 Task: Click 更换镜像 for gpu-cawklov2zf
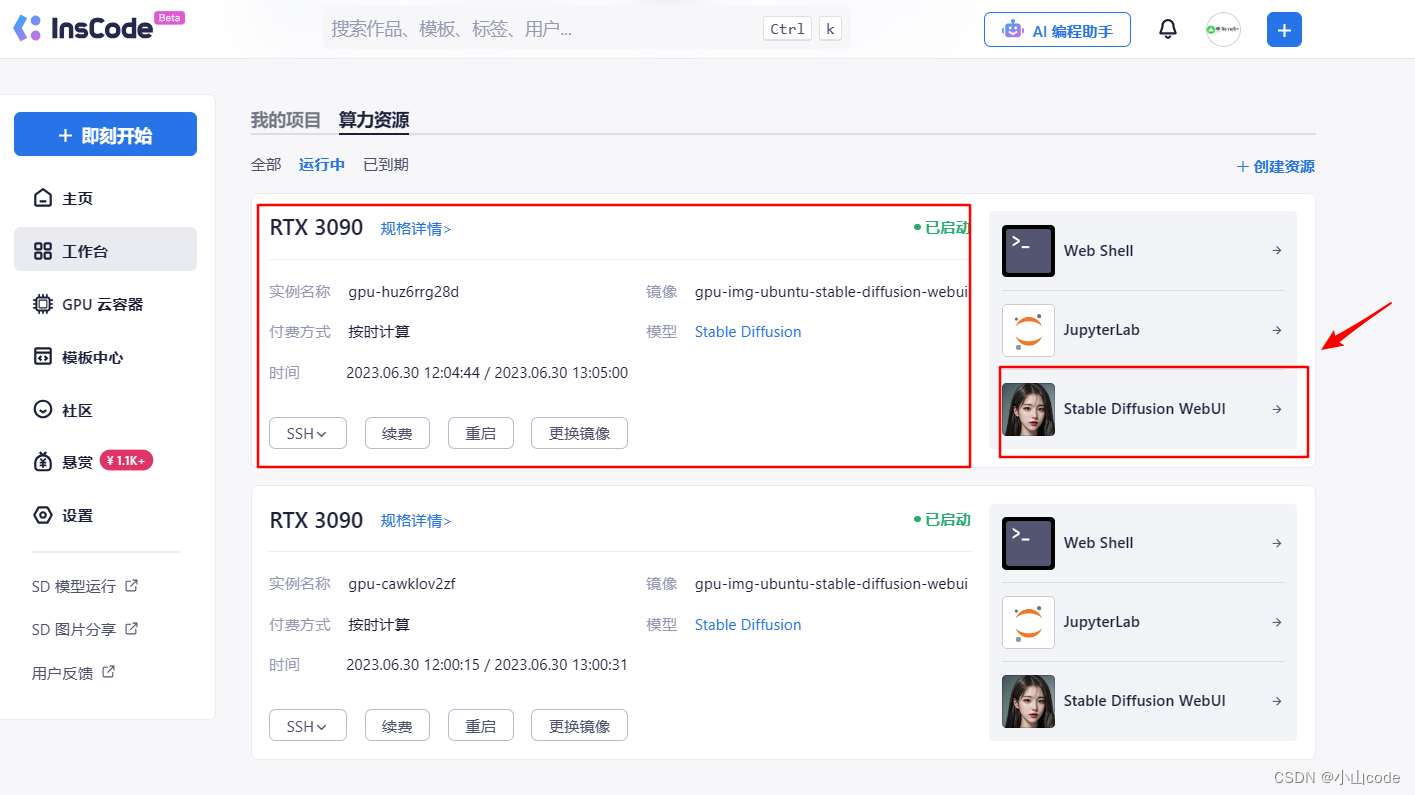pos(579,726)
